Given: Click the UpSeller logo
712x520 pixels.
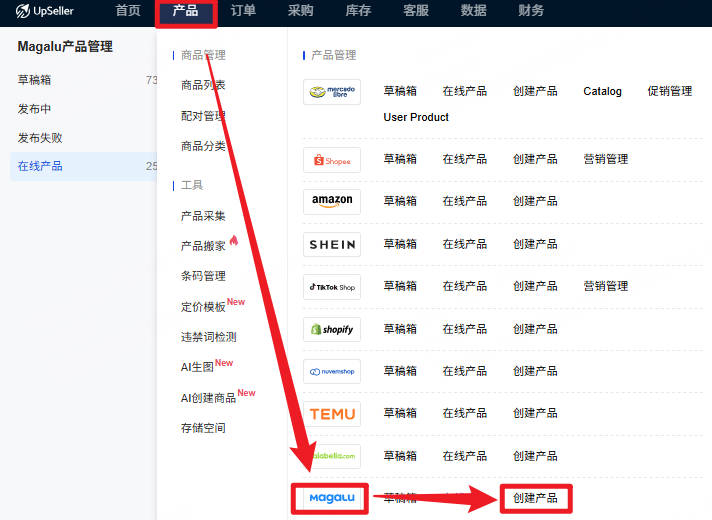Looking at the screenshot, I should click(44, 11).
